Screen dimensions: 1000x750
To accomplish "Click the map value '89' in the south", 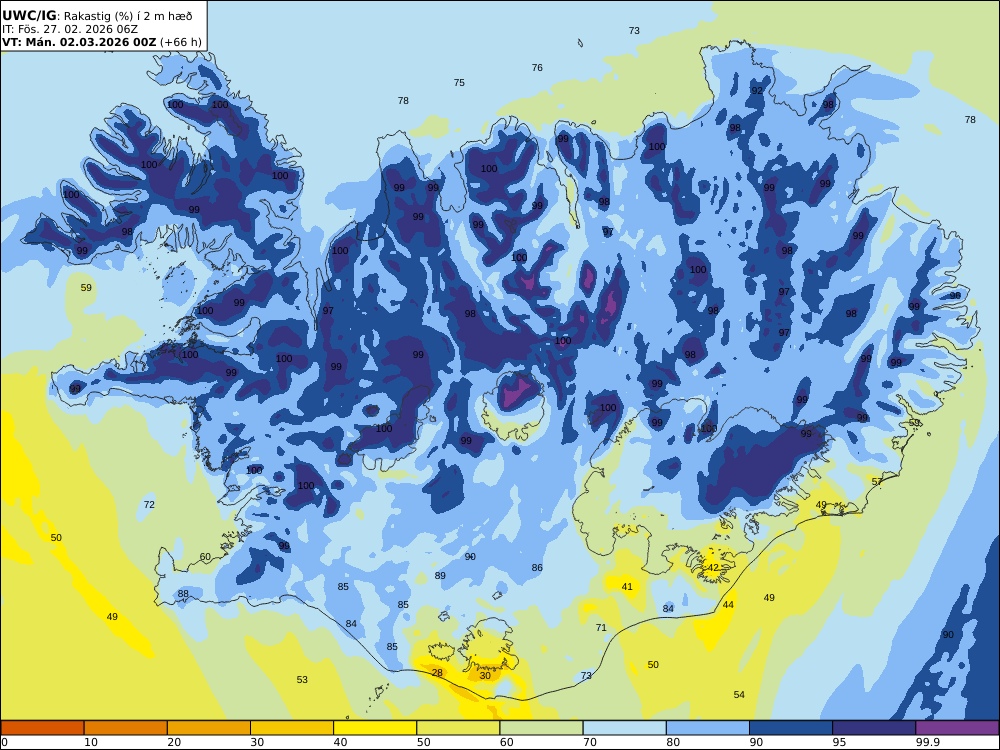I will point(440,575).
